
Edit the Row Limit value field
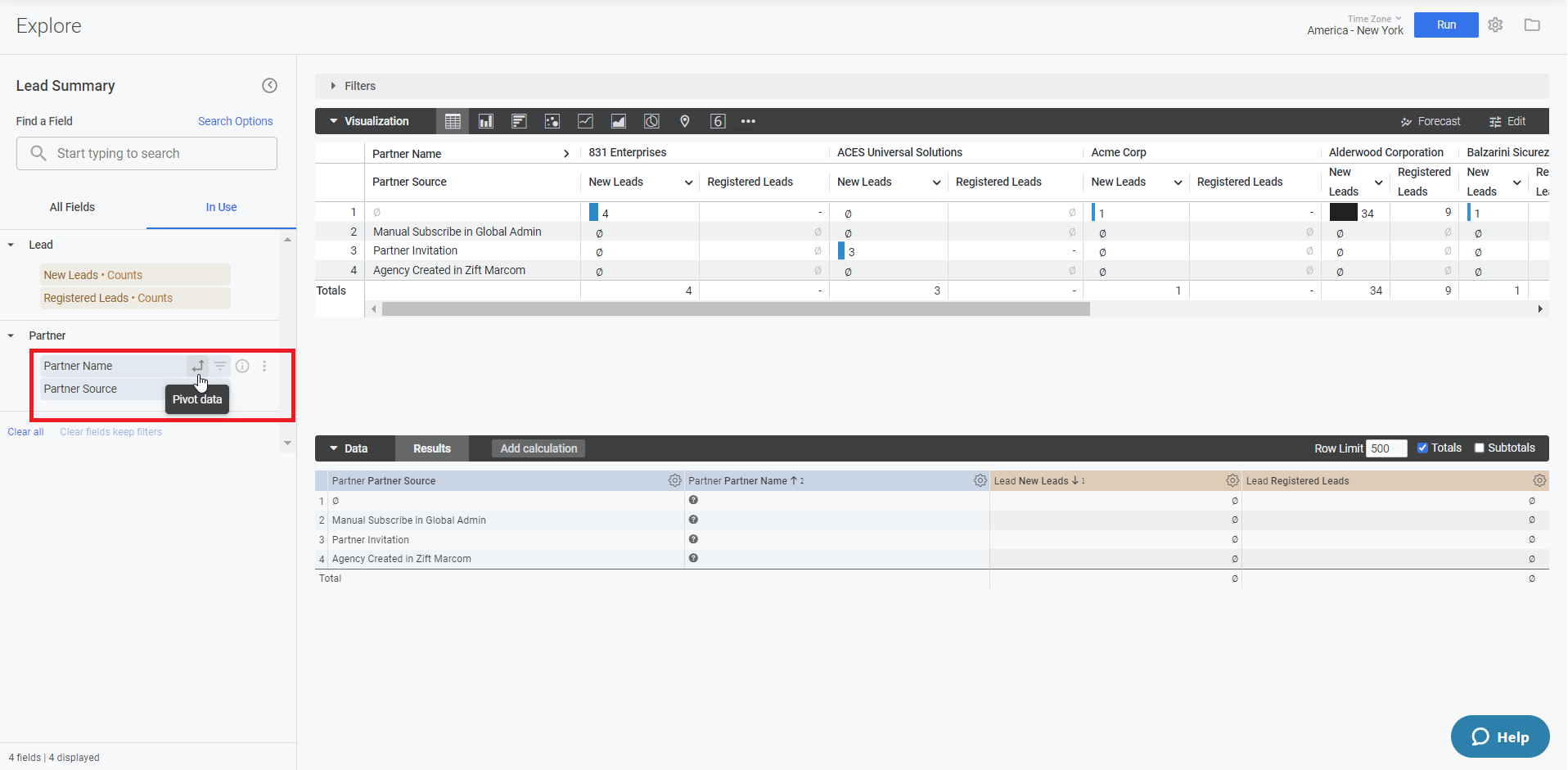pos(1386,448)
